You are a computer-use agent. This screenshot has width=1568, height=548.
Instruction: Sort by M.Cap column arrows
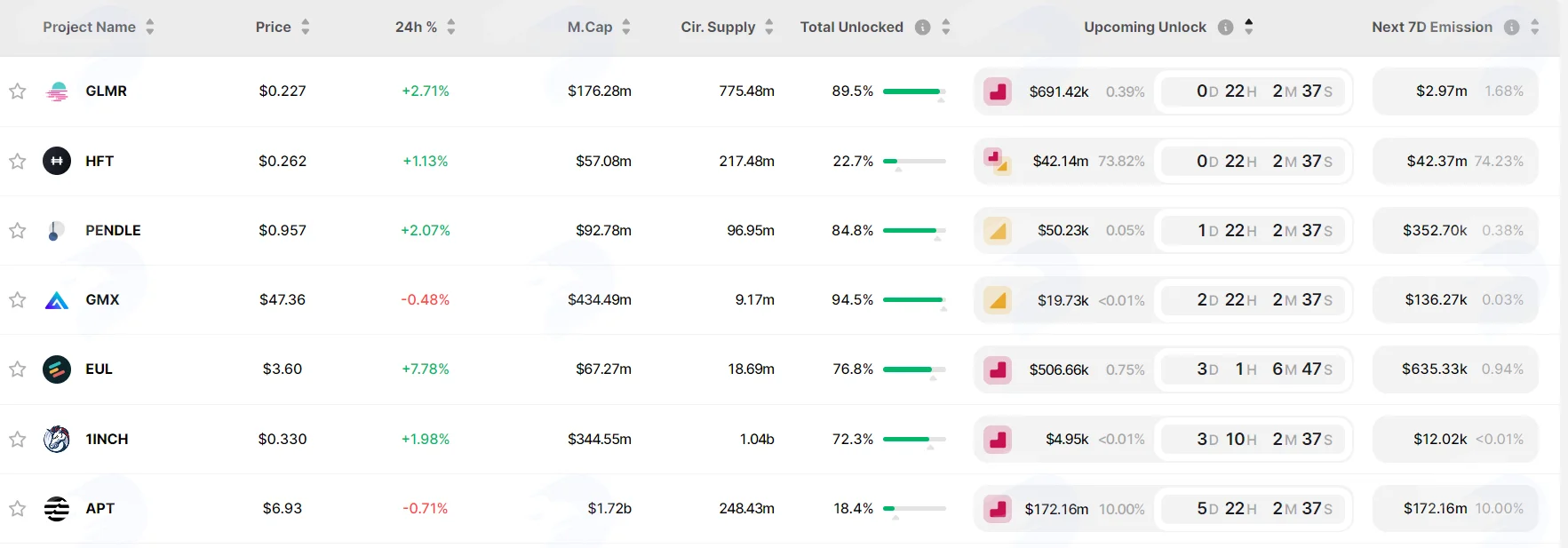626,28
